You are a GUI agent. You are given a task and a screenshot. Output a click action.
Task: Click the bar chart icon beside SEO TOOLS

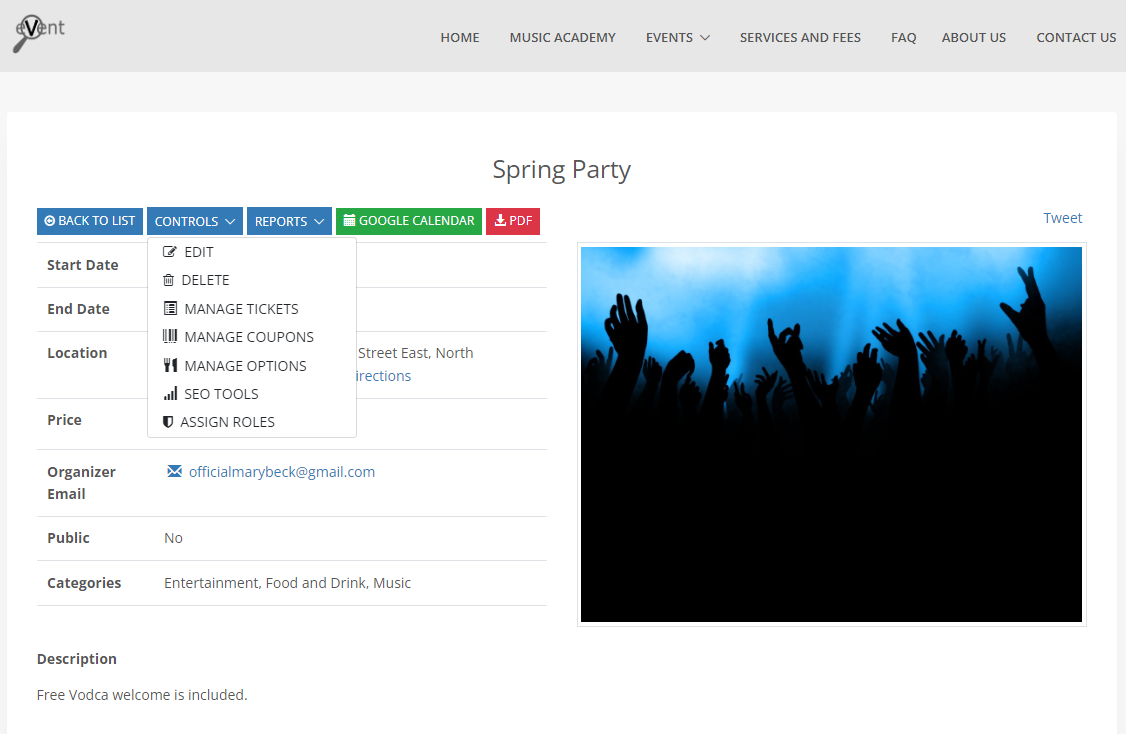(170, 394)
